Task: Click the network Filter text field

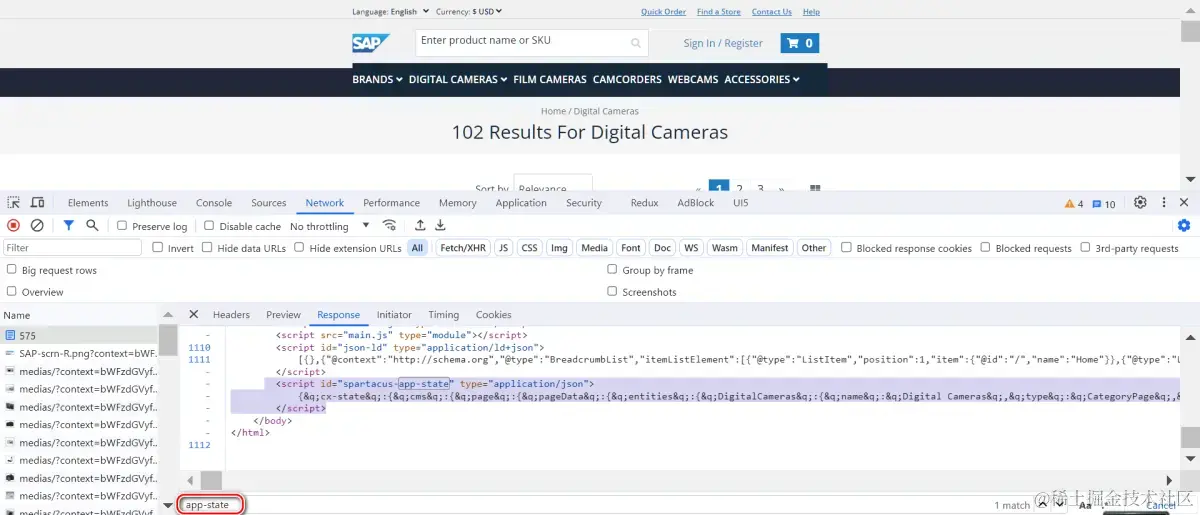Action: [x=73, y=248]
